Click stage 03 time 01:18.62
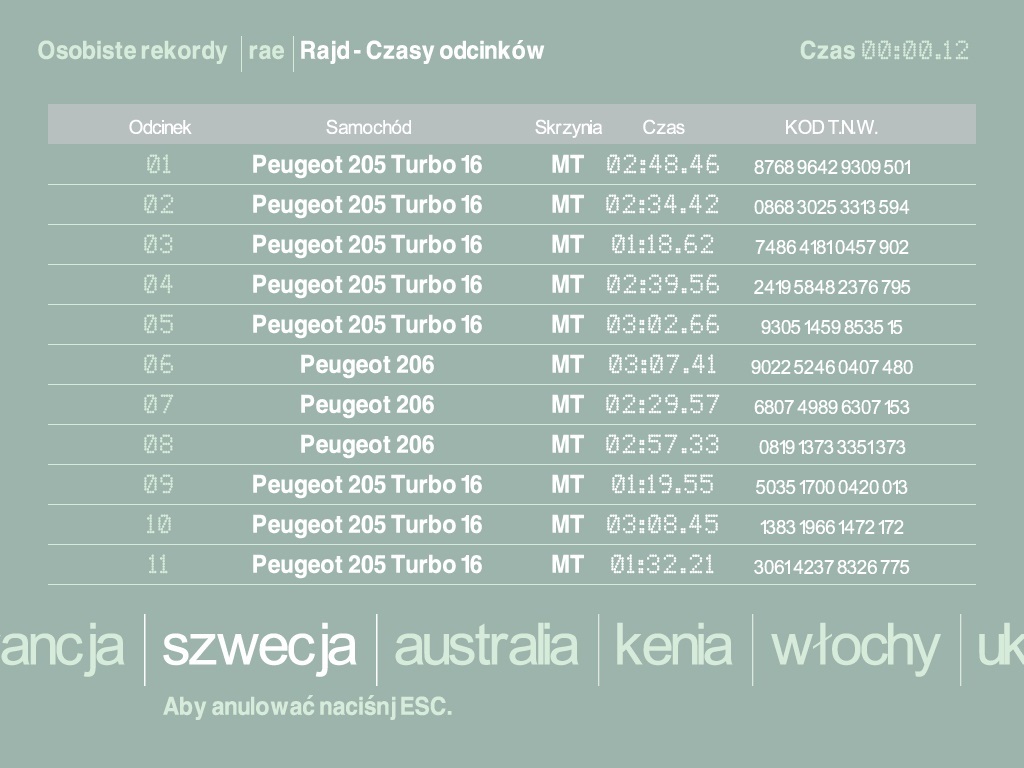Screen dimensions: 1024x768 [x=662, y=245]
